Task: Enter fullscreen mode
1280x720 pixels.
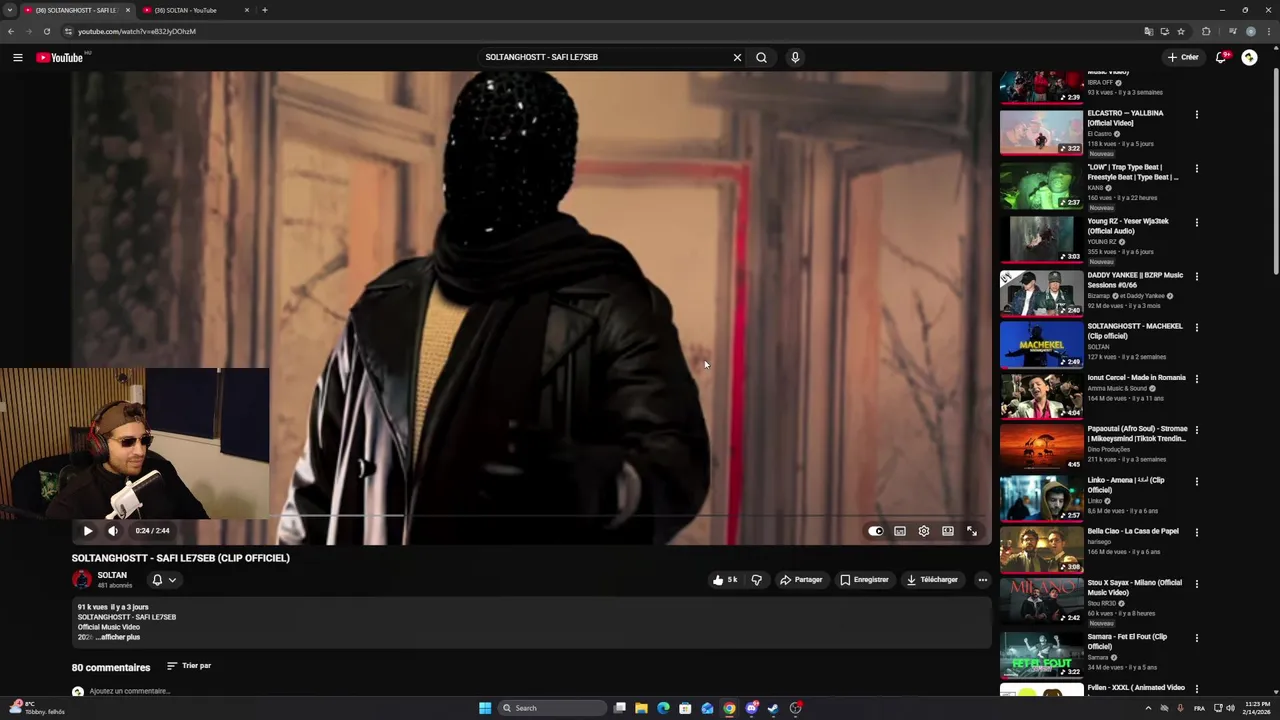Action: tap(972, 531)
